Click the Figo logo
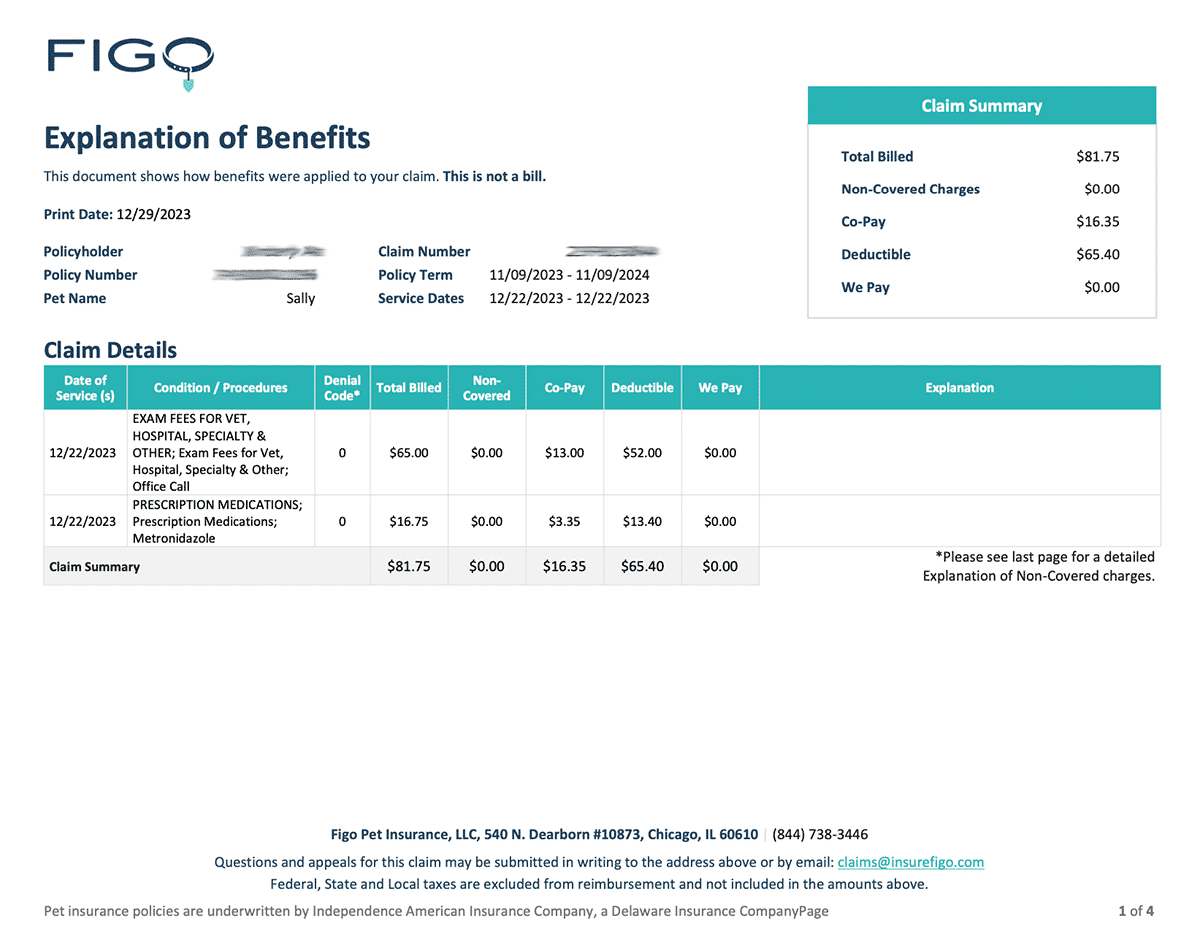 point(130,62)
